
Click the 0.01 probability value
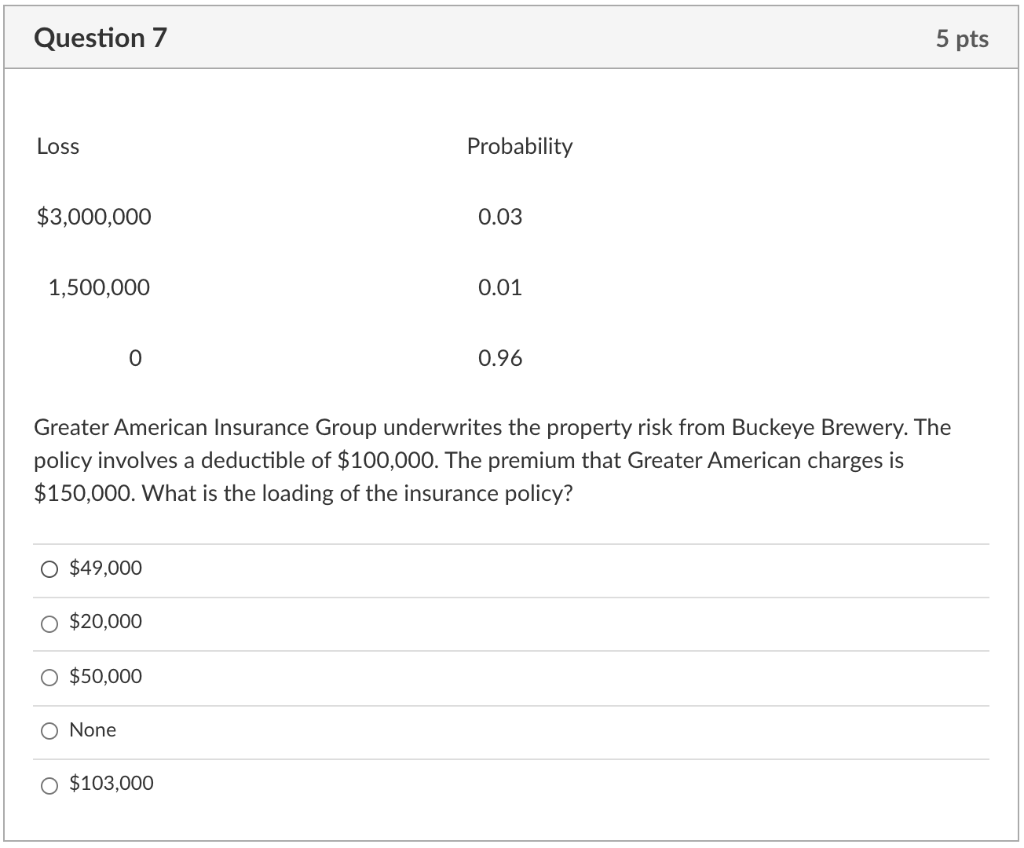499,287
